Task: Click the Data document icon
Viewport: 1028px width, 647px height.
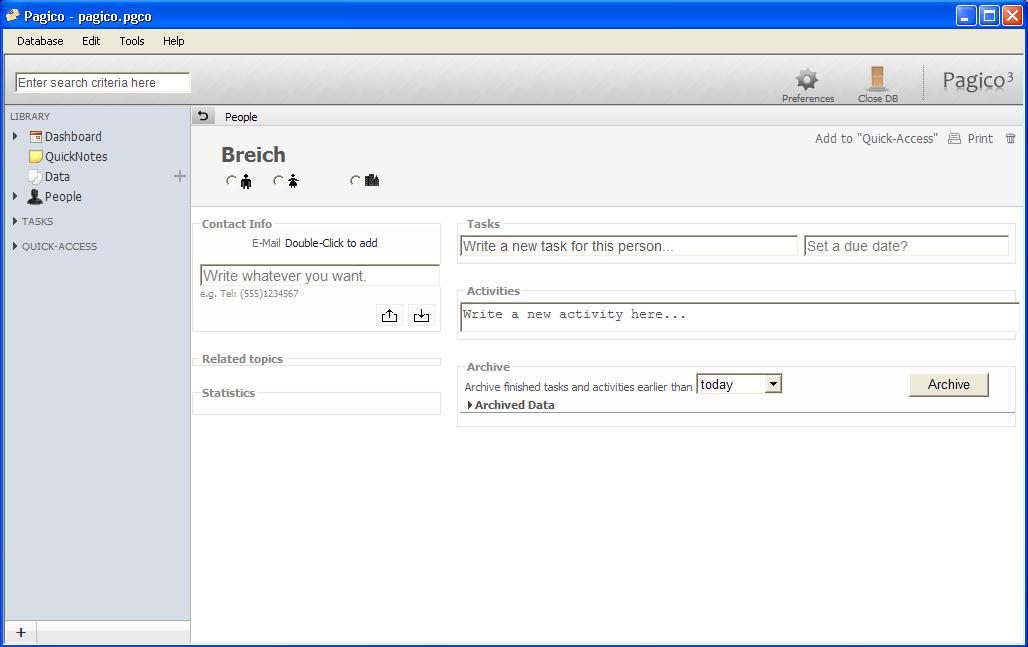Action: tap(35, 176)
